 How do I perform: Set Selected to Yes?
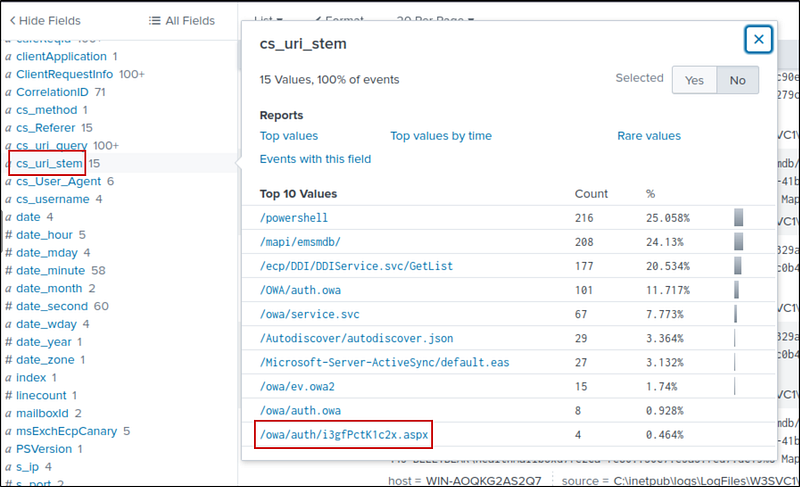pyautogui.click(x=694, y=81)
